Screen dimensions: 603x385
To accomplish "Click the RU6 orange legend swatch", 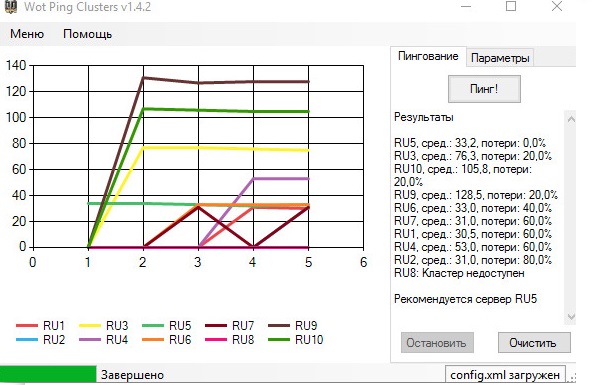I will (153, 340).
